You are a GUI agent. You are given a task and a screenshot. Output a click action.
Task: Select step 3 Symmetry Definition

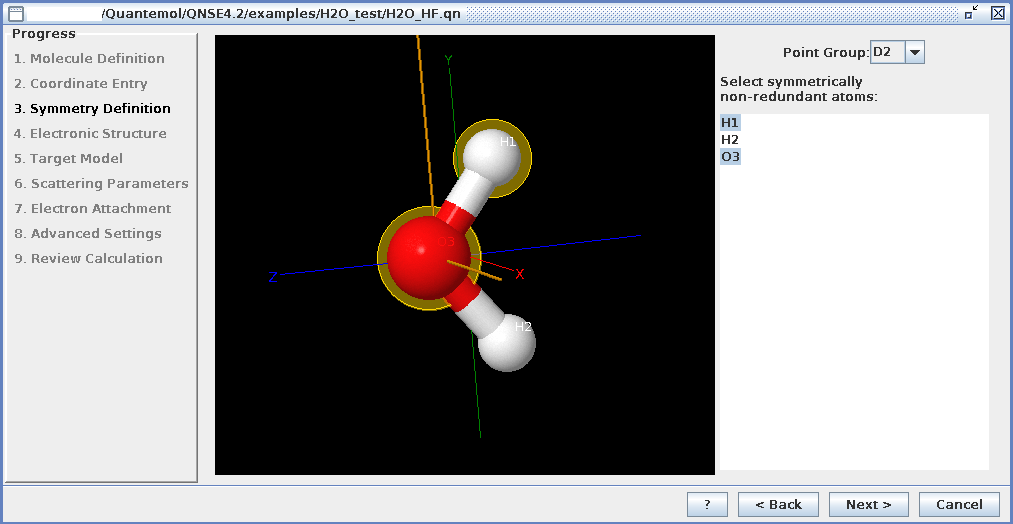[x=92, y=109]
